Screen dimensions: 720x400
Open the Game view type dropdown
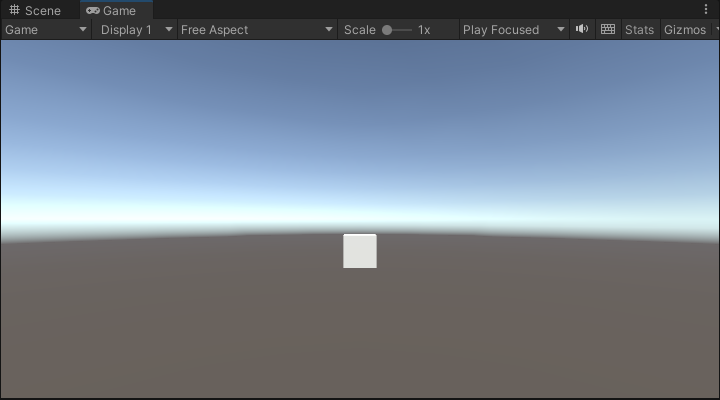tap(46, 29)
